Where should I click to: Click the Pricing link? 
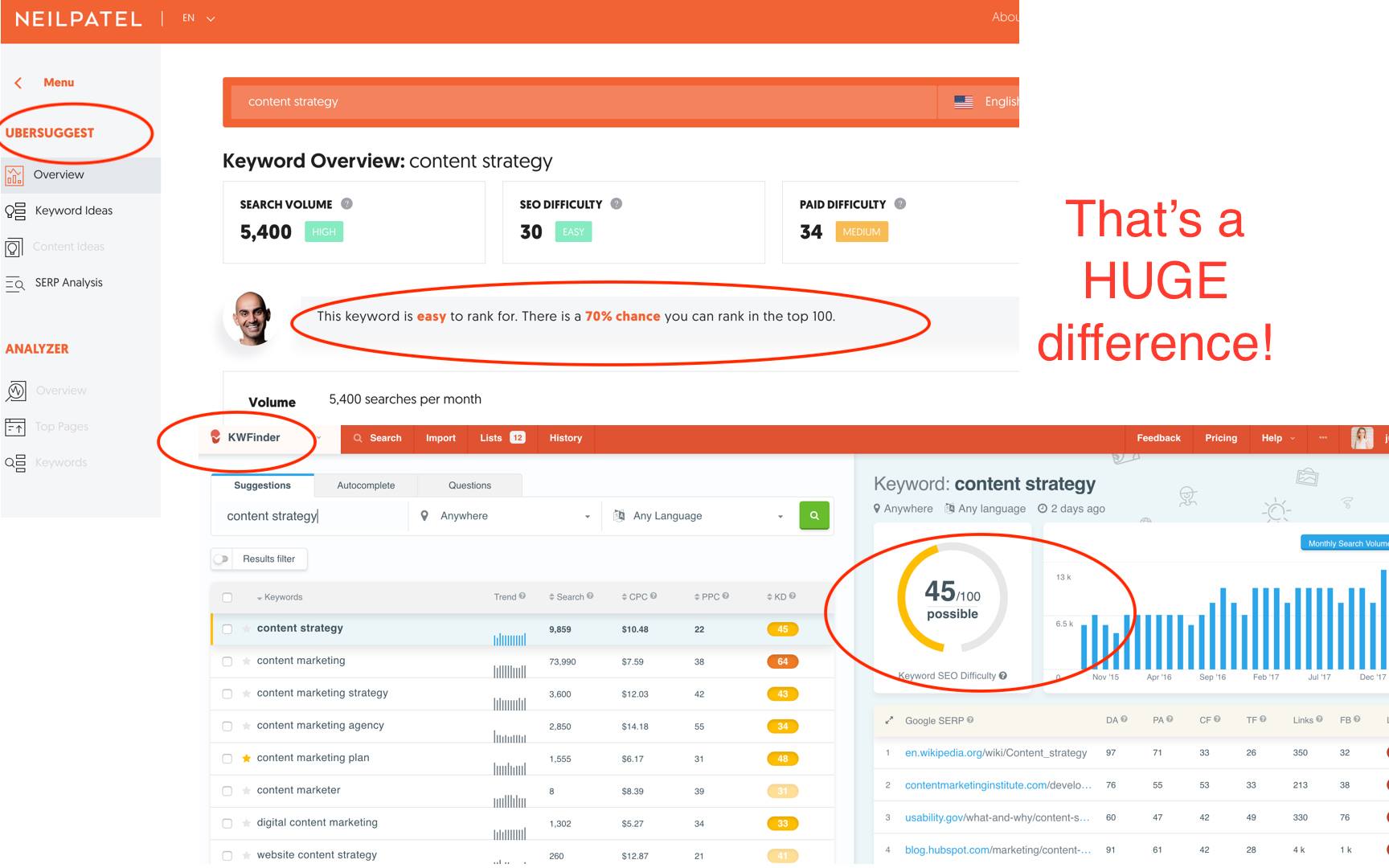(x=1220, y=438)
